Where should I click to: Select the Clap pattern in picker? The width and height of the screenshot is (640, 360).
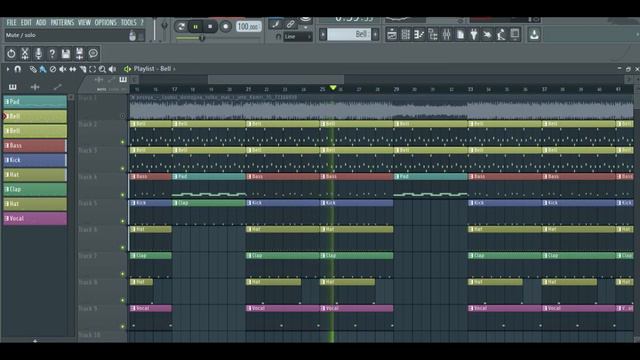point(35,189)
